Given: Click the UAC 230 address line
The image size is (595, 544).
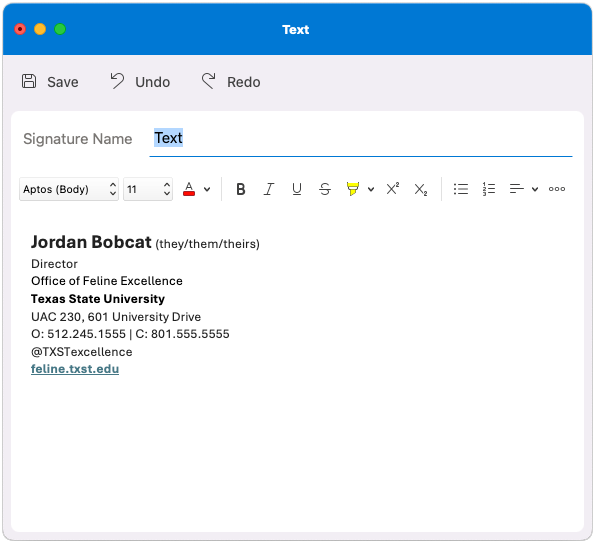Looking at the screenshot, I should point(116,317).
